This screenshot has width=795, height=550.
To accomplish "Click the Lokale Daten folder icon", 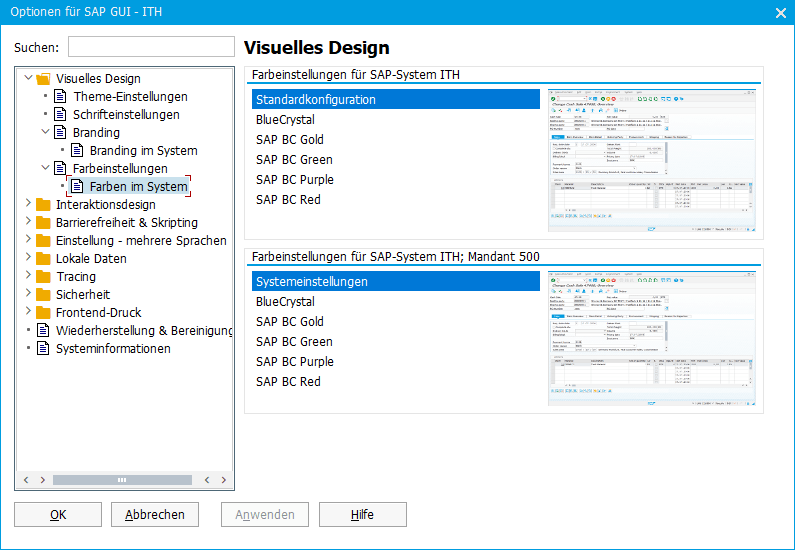I will click(x=44, y=259).
